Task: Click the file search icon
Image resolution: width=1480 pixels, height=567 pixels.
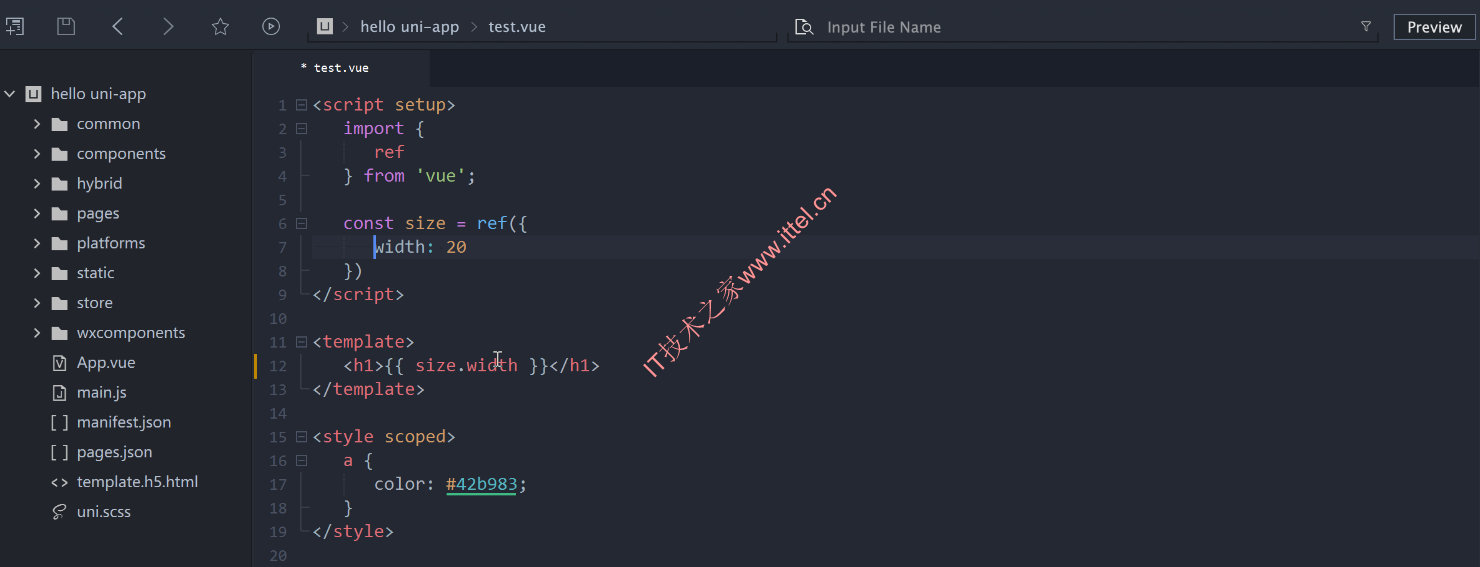Action: tap(804, 27)
